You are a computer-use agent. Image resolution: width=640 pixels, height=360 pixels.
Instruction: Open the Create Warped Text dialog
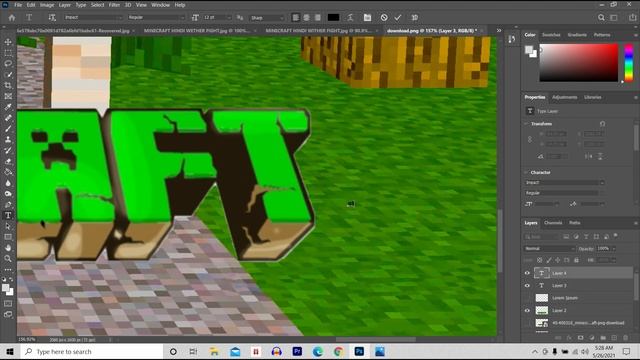pos(350,18)
